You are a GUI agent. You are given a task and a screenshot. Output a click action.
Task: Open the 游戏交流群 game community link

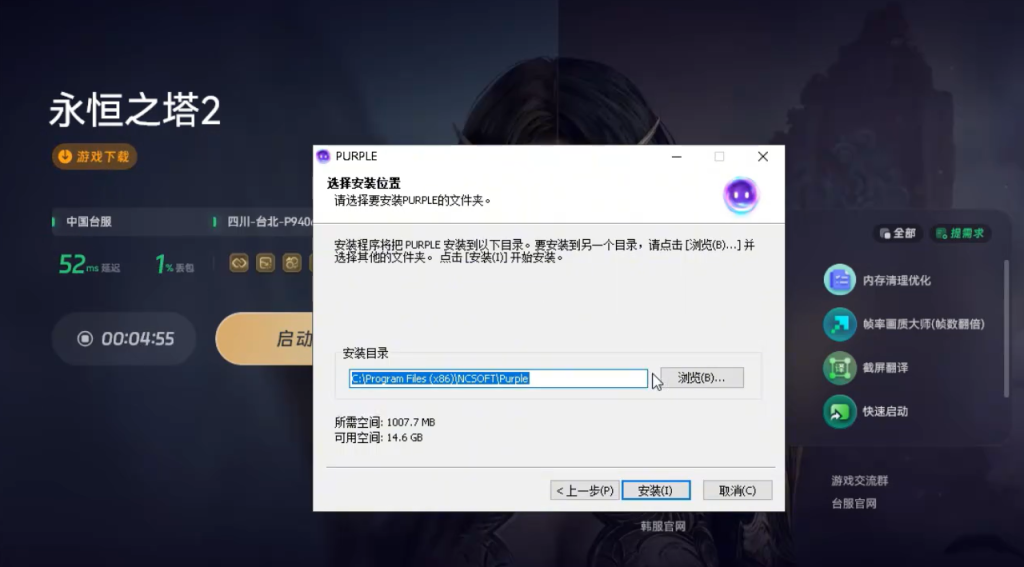tap(859, 481)
